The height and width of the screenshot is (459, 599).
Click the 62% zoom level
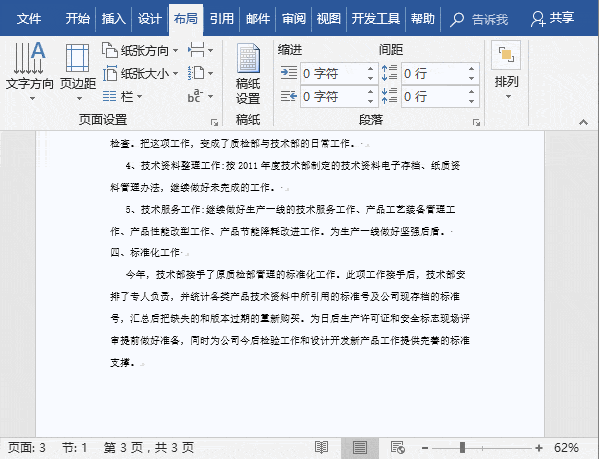[566, 448]
